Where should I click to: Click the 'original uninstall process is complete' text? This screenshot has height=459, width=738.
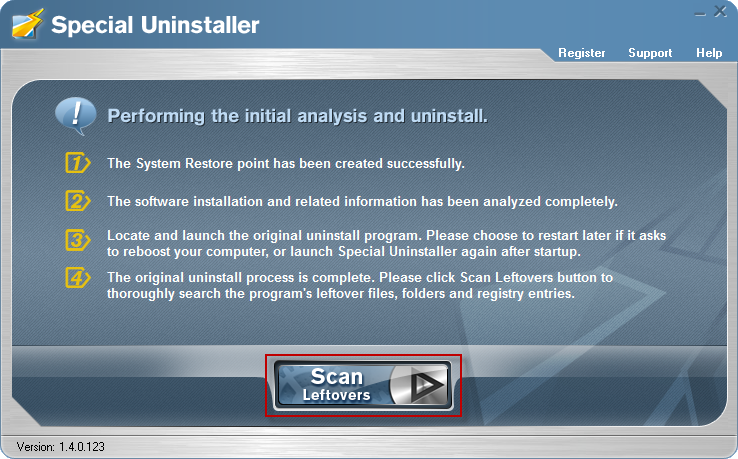click(x=360, y=285)
